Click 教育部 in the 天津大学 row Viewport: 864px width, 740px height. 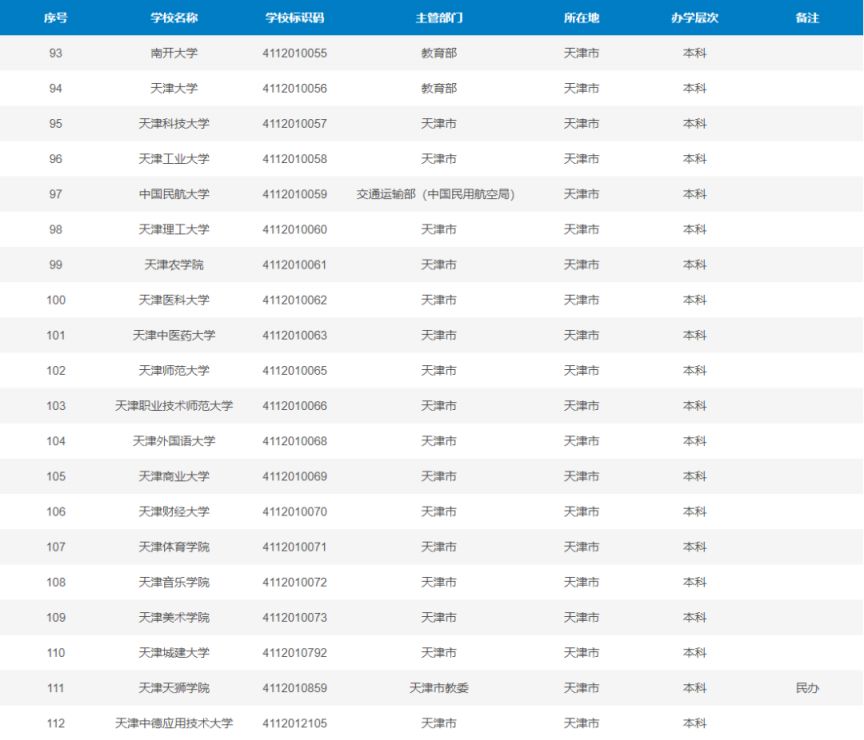(439, 88)
